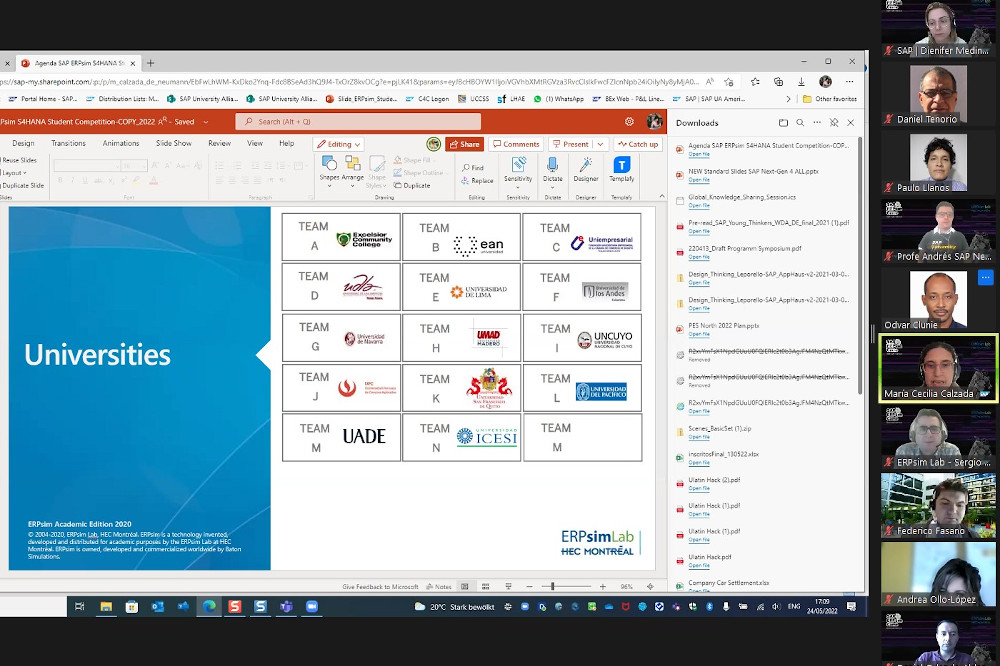
Task: Click the Search (Alt + Q) box
Action: tap(358, 122)
